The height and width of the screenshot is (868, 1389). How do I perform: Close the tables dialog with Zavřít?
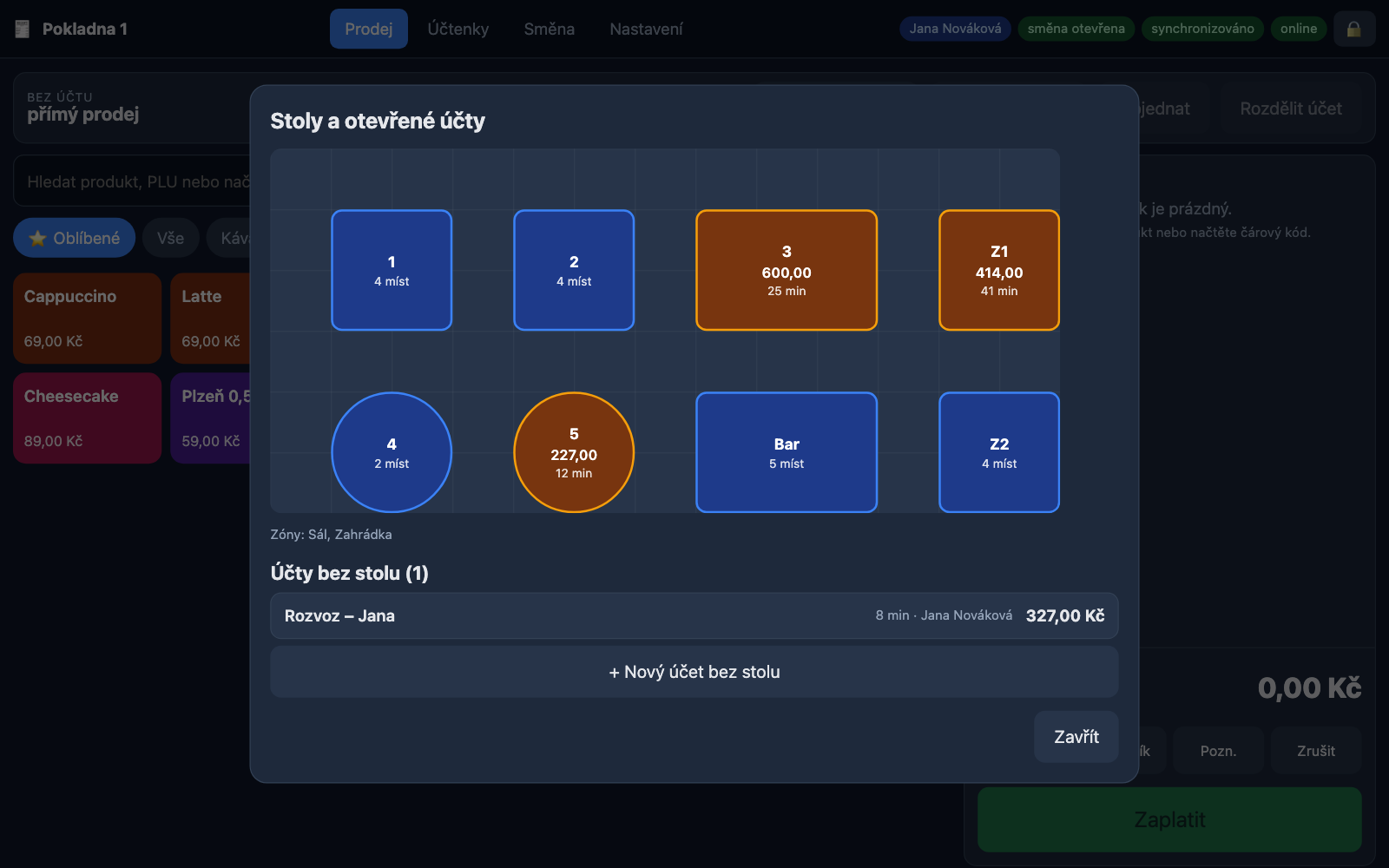click(x=1076, y=737)
